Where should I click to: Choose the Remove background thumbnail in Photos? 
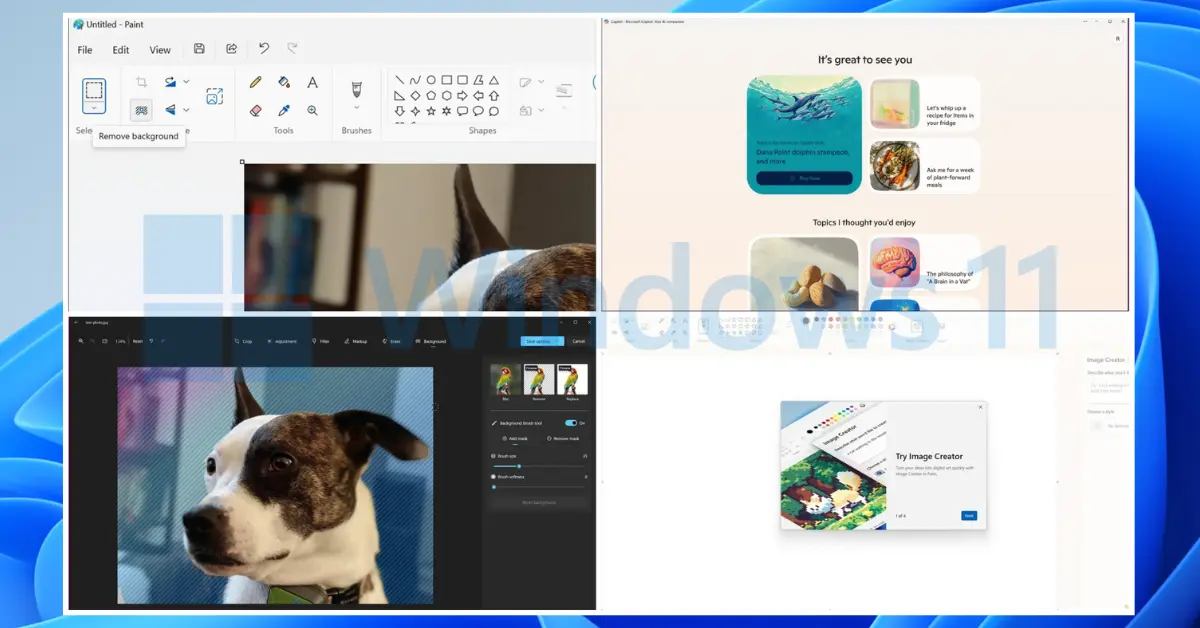539,380
